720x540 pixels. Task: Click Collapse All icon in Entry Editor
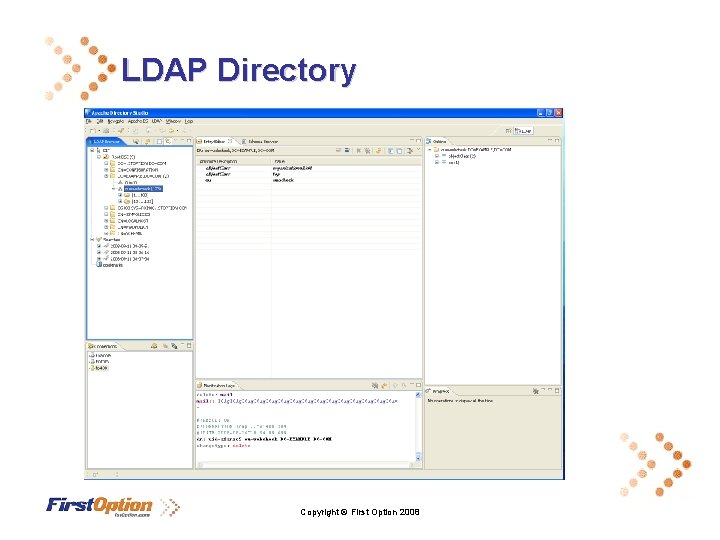tap(399, 151)
